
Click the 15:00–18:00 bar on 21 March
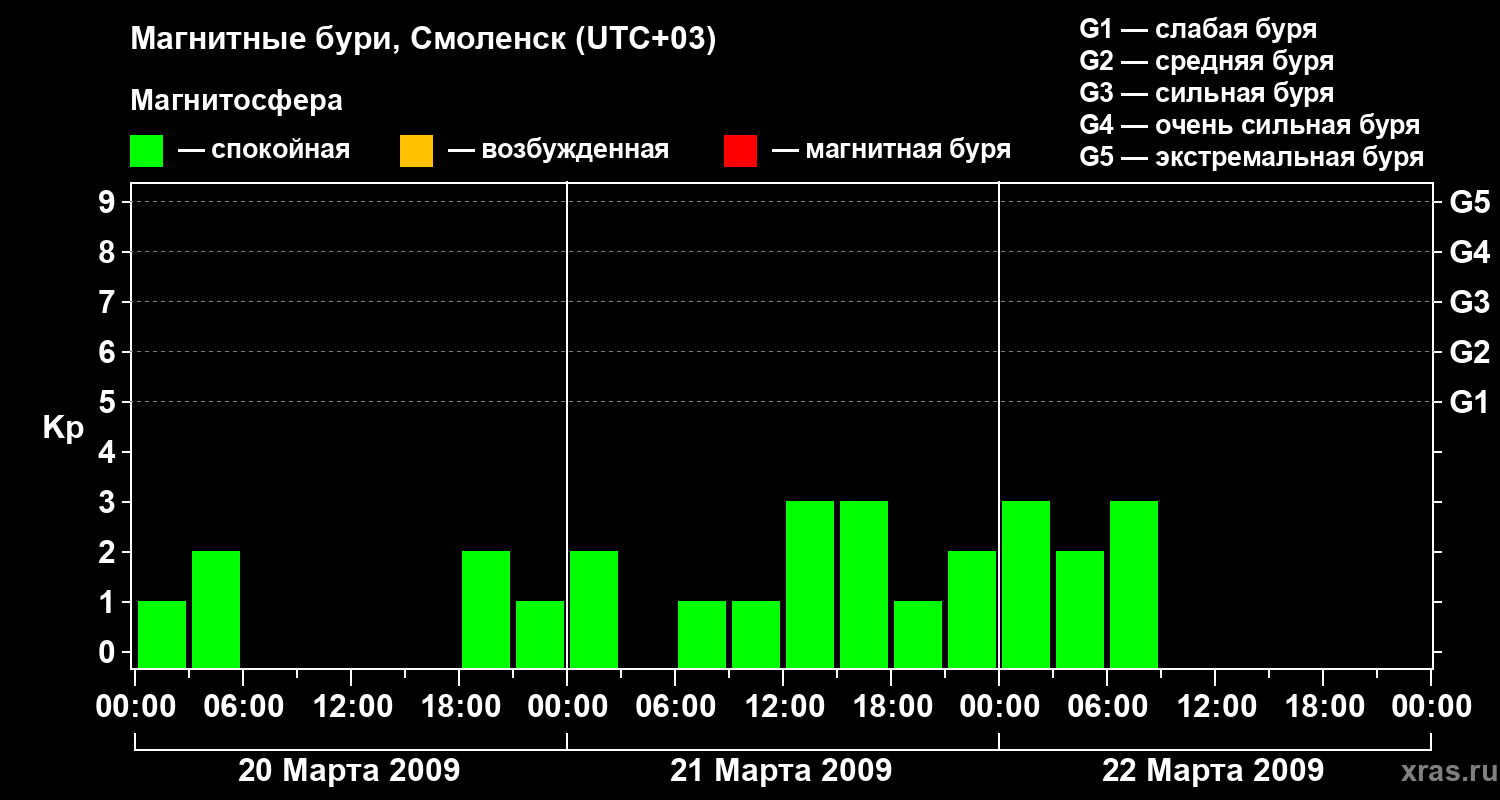(x=864, y=584)
